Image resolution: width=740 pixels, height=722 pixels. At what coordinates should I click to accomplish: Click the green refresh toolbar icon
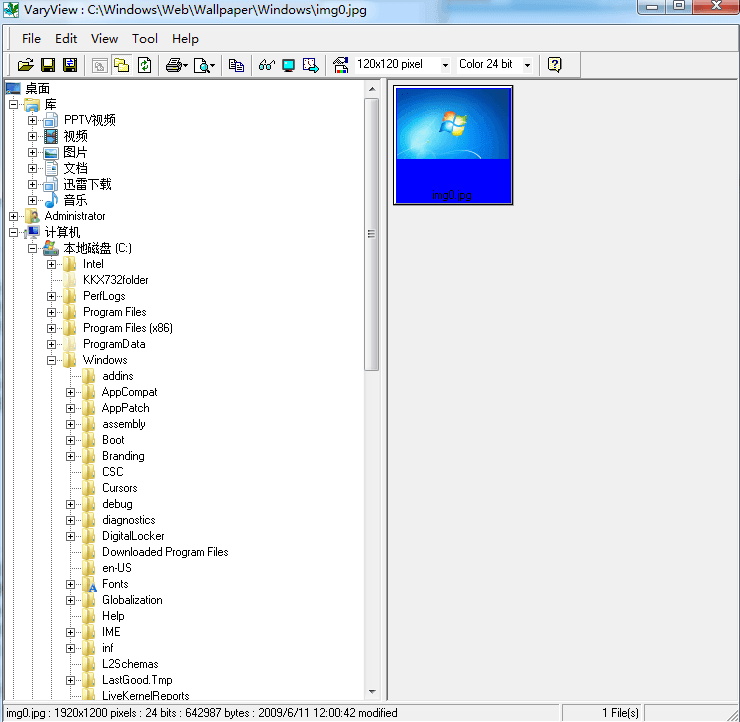click(144, 65)
